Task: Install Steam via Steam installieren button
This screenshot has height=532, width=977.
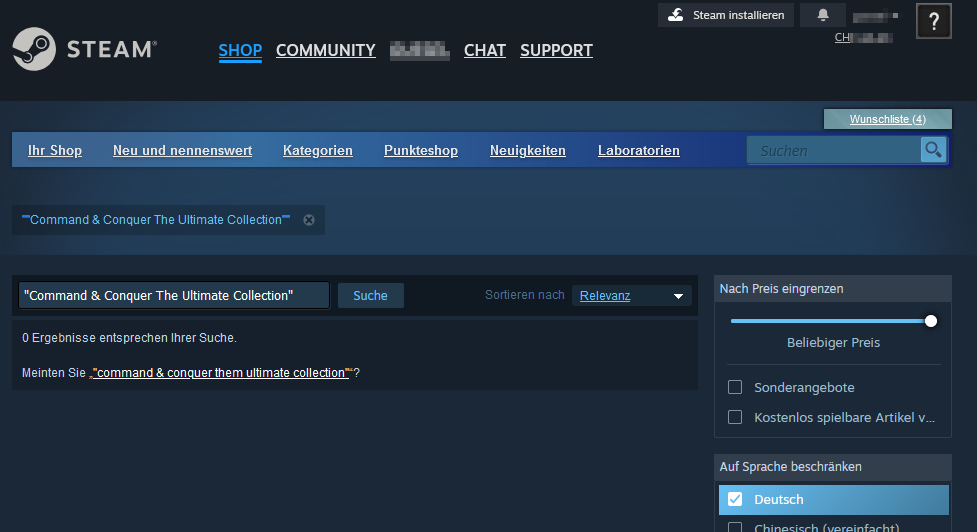Action: (x=726, y=15)
